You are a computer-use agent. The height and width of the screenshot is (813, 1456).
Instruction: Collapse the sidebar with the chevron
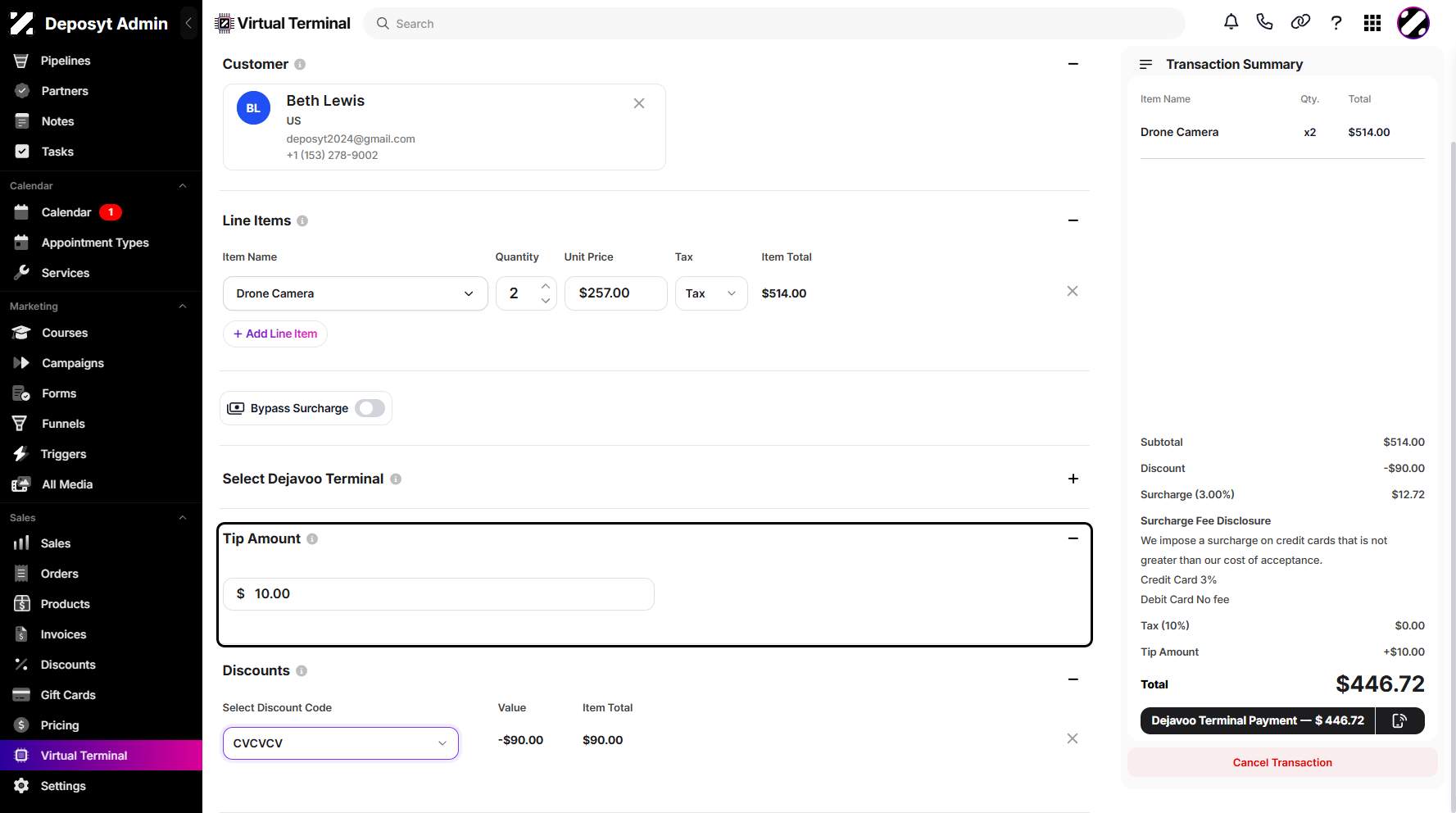click(188, 23)
